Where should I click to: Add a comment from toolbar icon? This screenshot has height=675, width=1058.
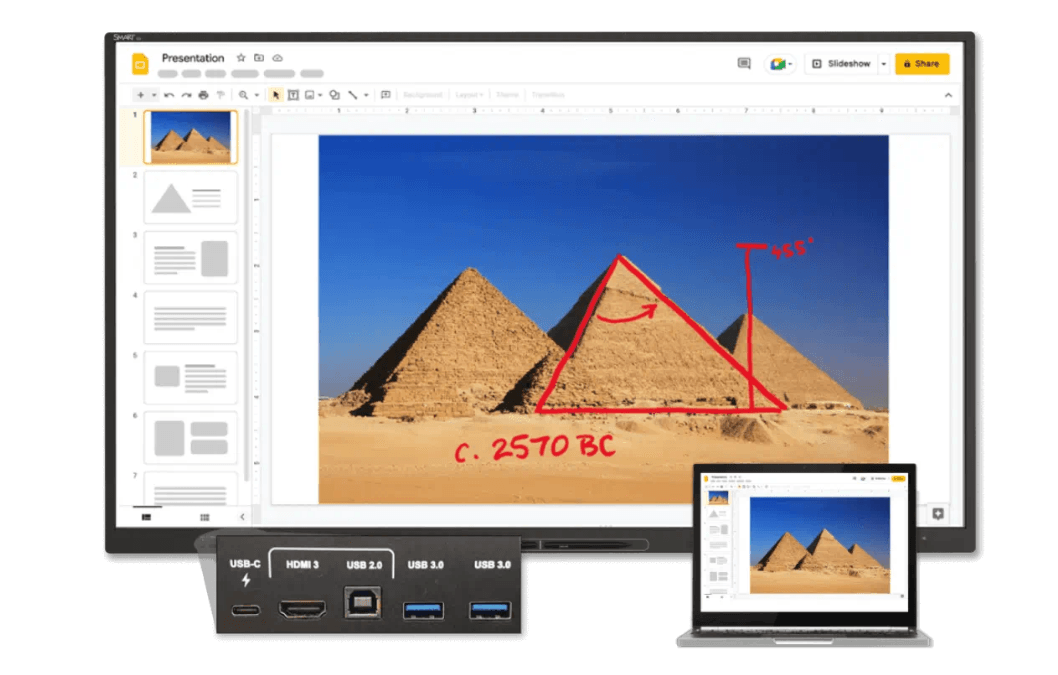point(385,95)
